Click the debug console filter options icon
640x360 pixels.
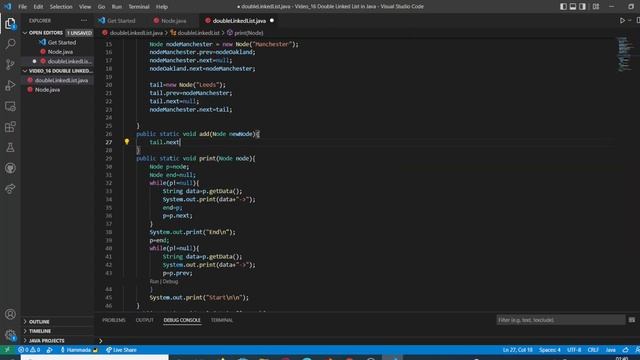(x=631, y=320)
